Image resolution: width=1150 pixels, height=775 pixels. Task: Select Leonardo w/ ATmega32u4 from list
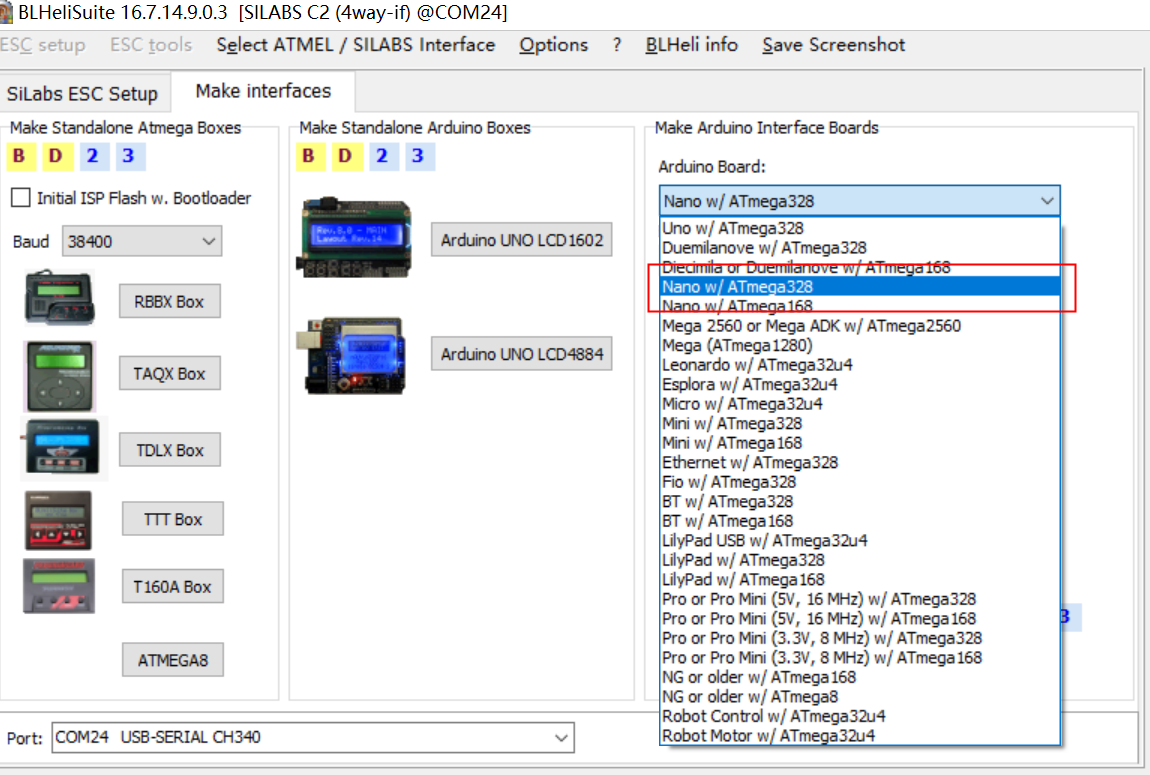860,365
